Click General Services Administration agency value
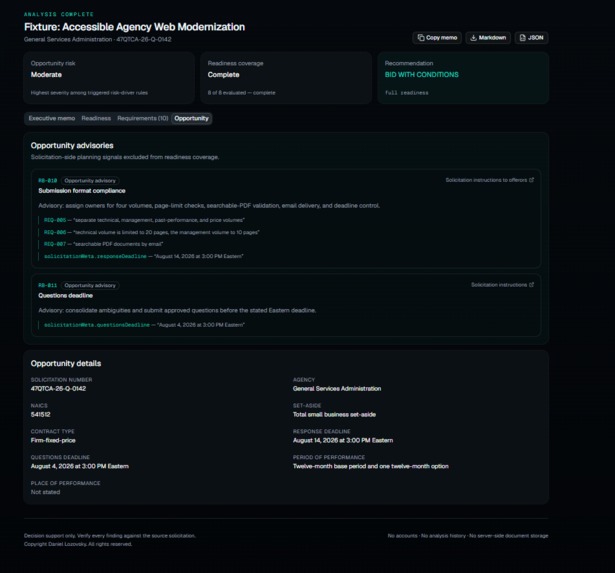 (337, 389)
